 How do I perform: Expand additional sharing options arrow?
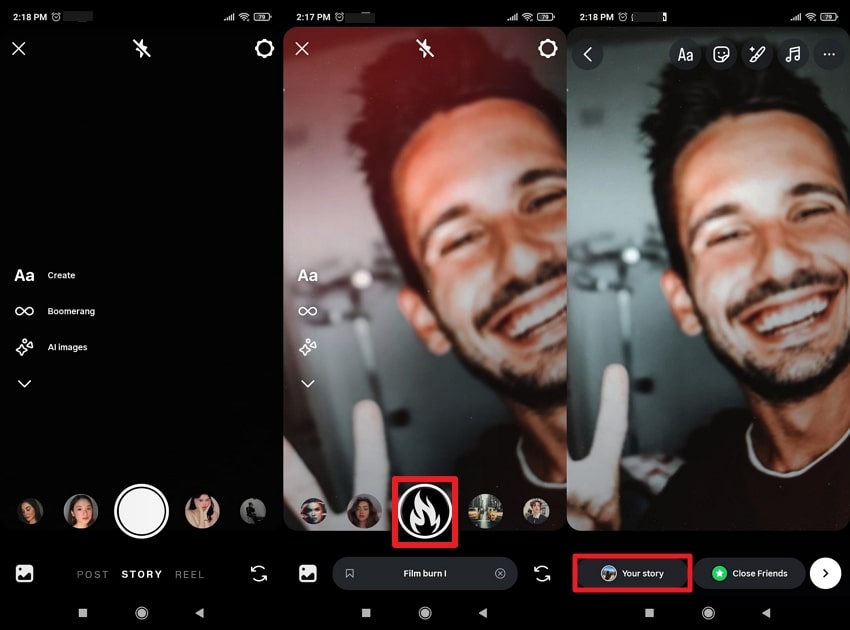[826, 573]
